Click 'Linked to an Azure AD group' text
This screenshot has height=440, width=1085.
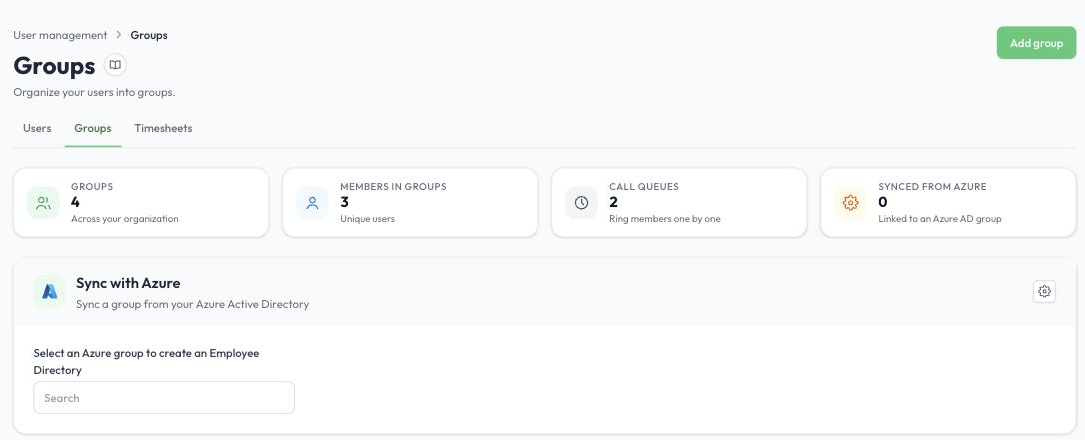click(x=940, y=219)
